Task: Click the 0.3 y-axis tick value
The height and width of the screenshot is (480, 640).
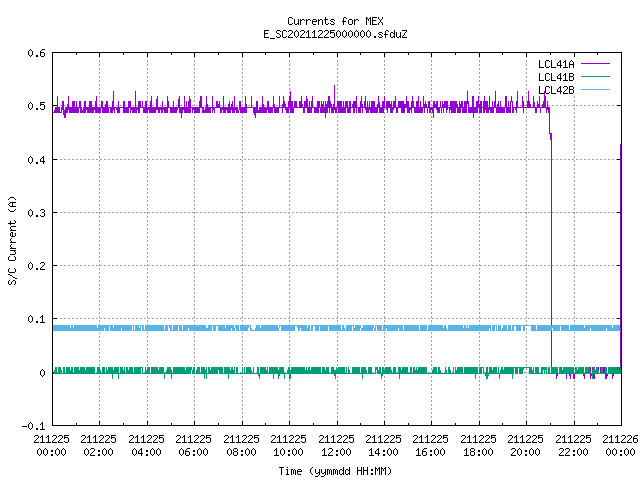Action: 36,213
